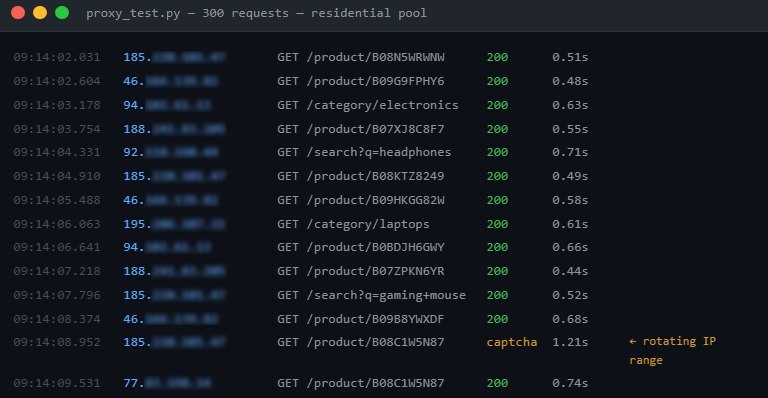768x398 pixels.
Task: Click request GET /product/B09HKGG82W
Action: pyautogui.click(x=361, y=200)
